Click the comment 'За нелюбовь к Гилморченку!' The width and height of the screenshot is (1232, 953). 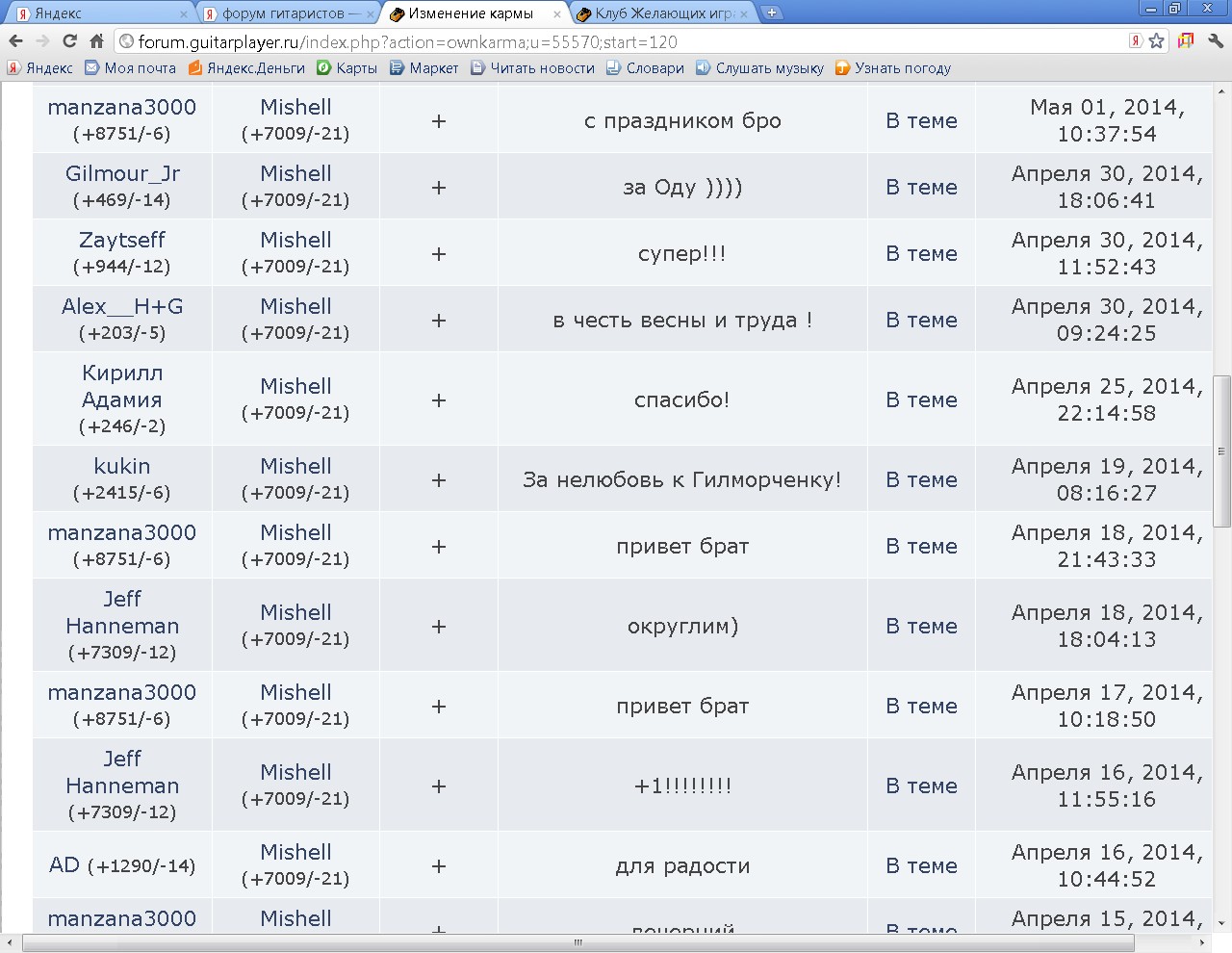pyautogui.click(x=682, y=479)
